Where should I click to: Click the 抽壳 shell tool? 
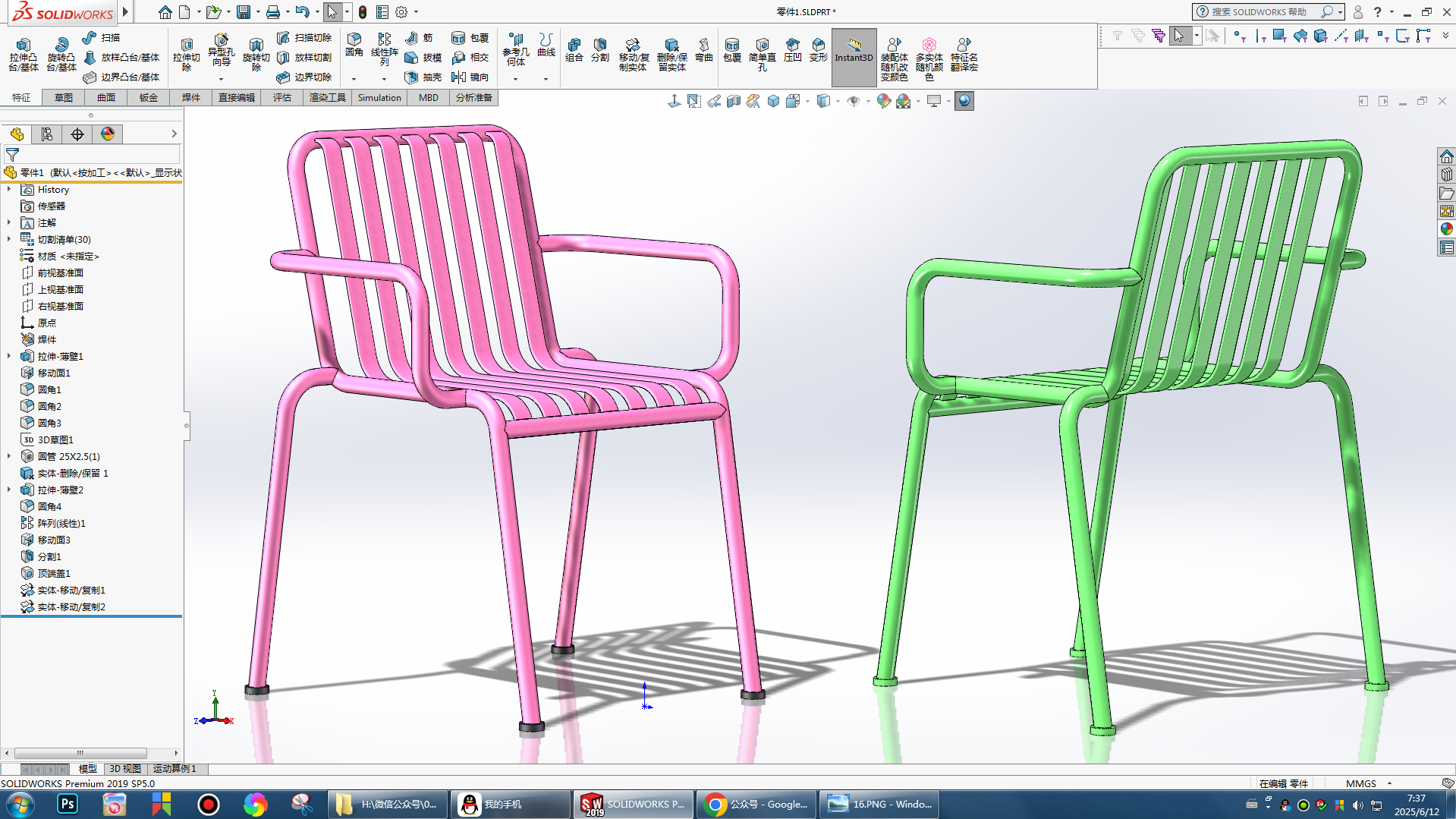(423, 77)
